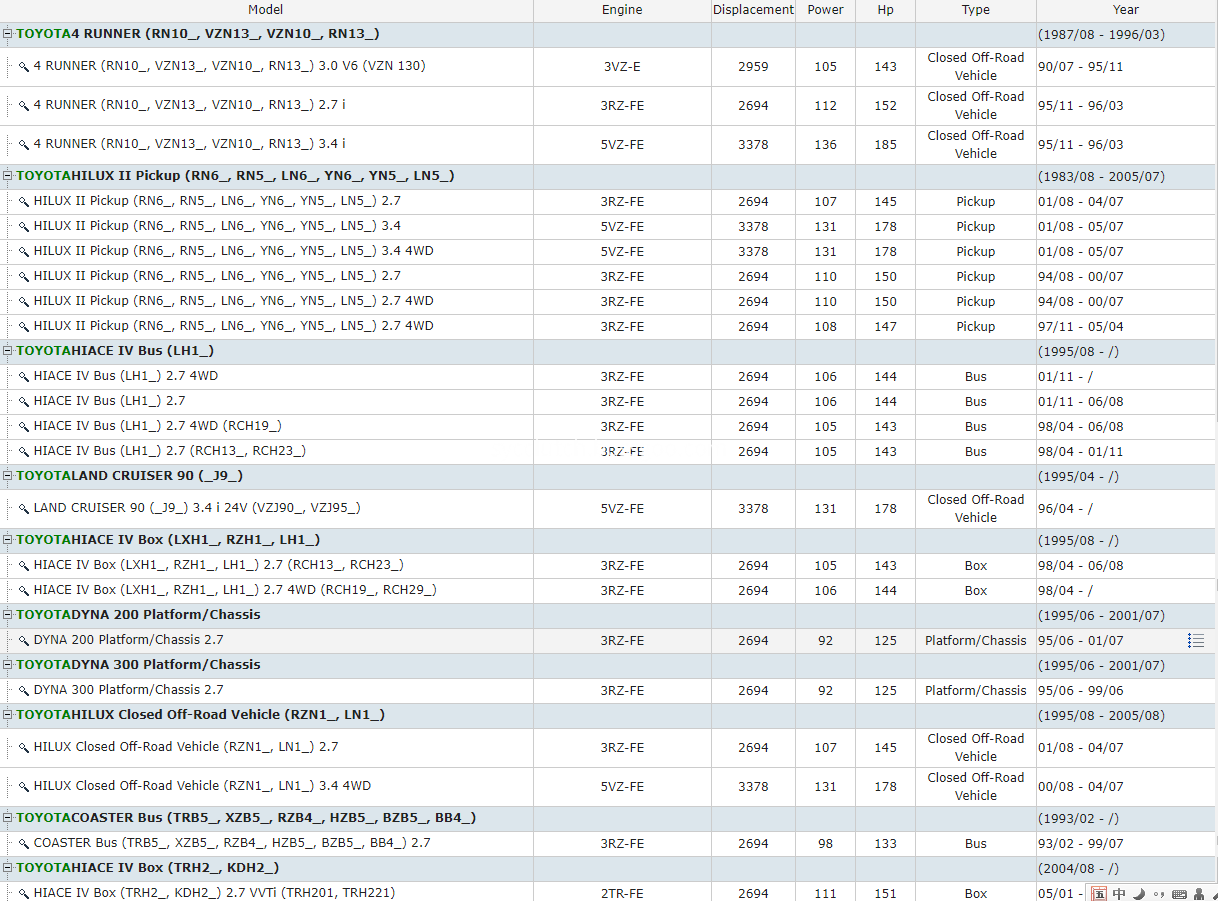Click the magnifier icon for LAND CRUISER 90 3.4 i 24V
Screen dimensions: 1218x901
click(x=24, y=509)
